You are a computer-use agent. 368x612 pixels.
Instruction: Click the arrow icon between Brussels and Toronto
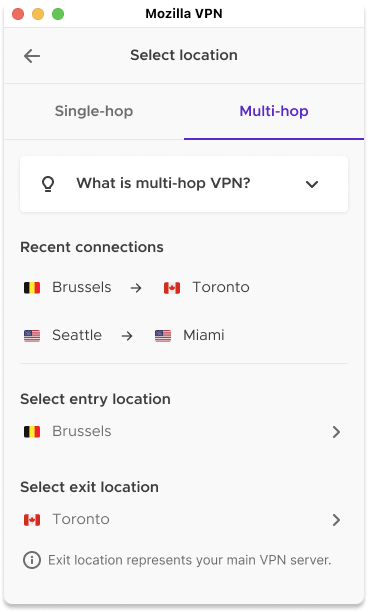pyautogui.click(x=136, y=288)
